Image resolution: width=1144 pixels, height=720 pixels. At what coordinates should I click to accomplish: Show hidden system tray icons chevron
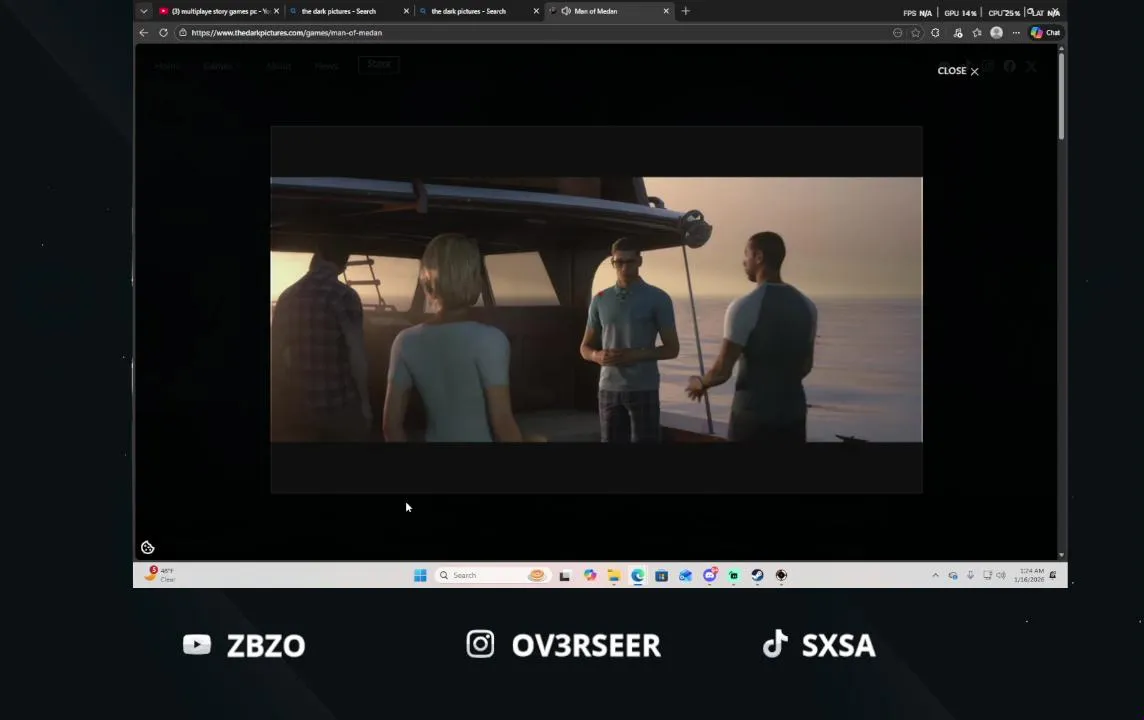pyautogui.click(x=935, y=576)
